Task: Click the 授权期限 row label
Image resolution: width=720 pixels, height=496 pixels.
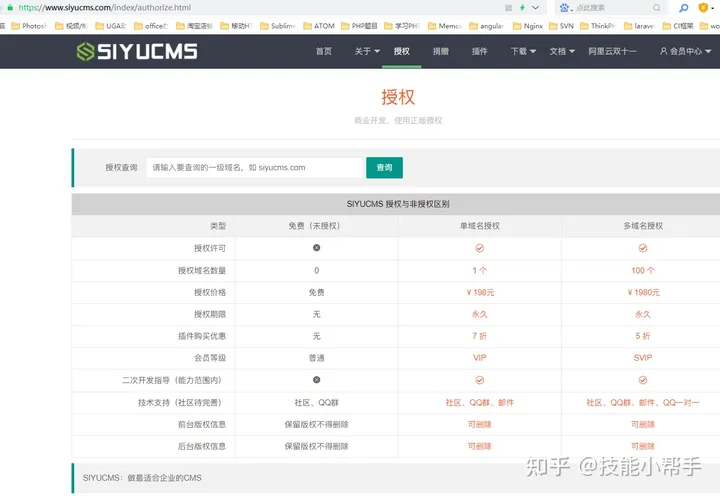Action: [x=210, y=315]
